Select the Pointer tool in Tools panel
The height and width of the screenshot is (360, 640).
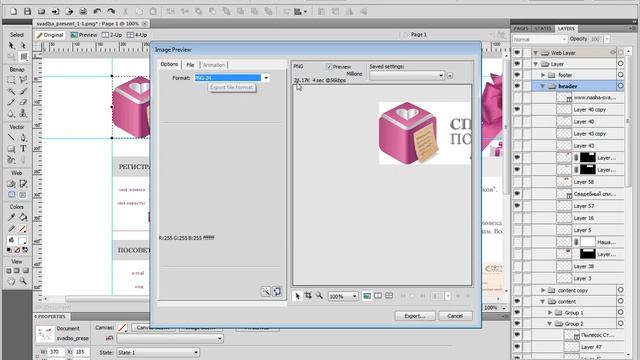(x=11, y=45)
